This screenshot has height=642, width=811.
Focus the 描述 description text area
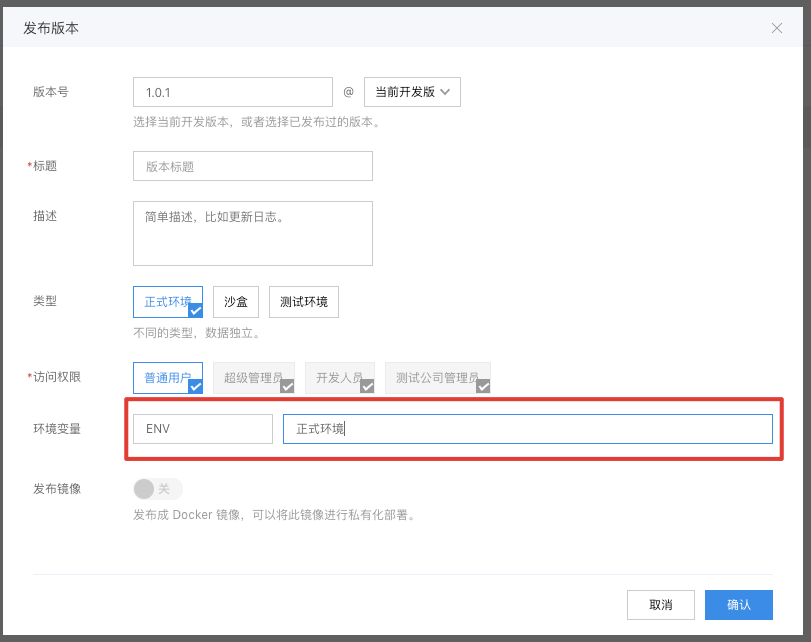[x=252, y=233]
